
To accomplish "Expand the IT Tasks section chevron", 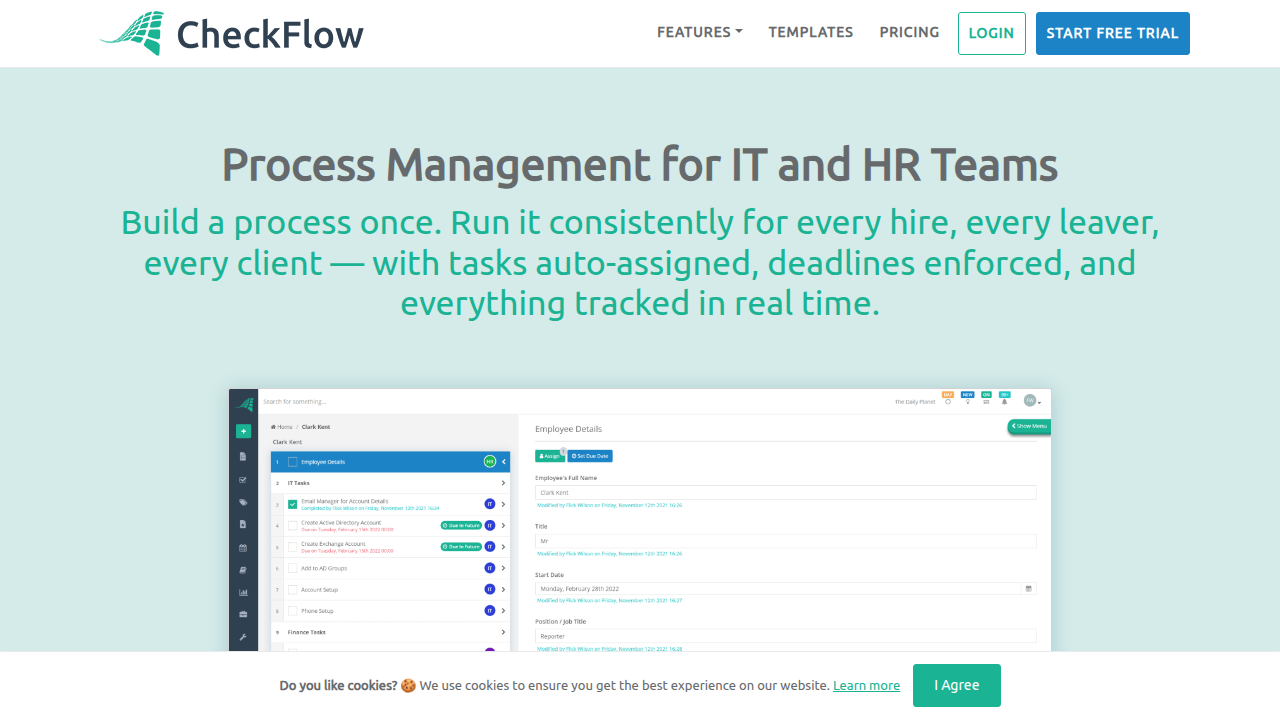I will tap(503, 483).
